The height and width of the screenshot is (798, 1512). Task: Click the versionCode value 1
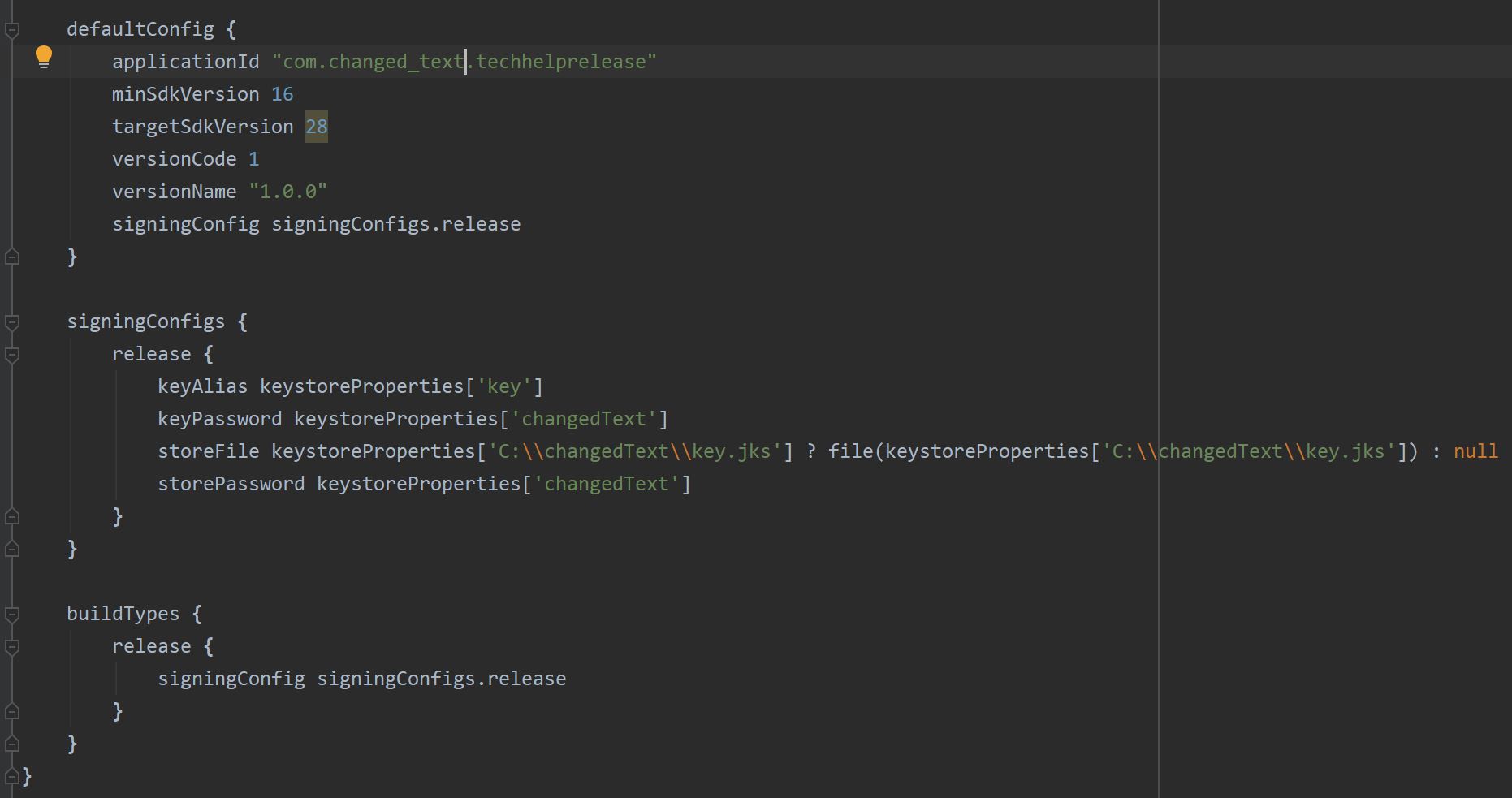(254, 158)
